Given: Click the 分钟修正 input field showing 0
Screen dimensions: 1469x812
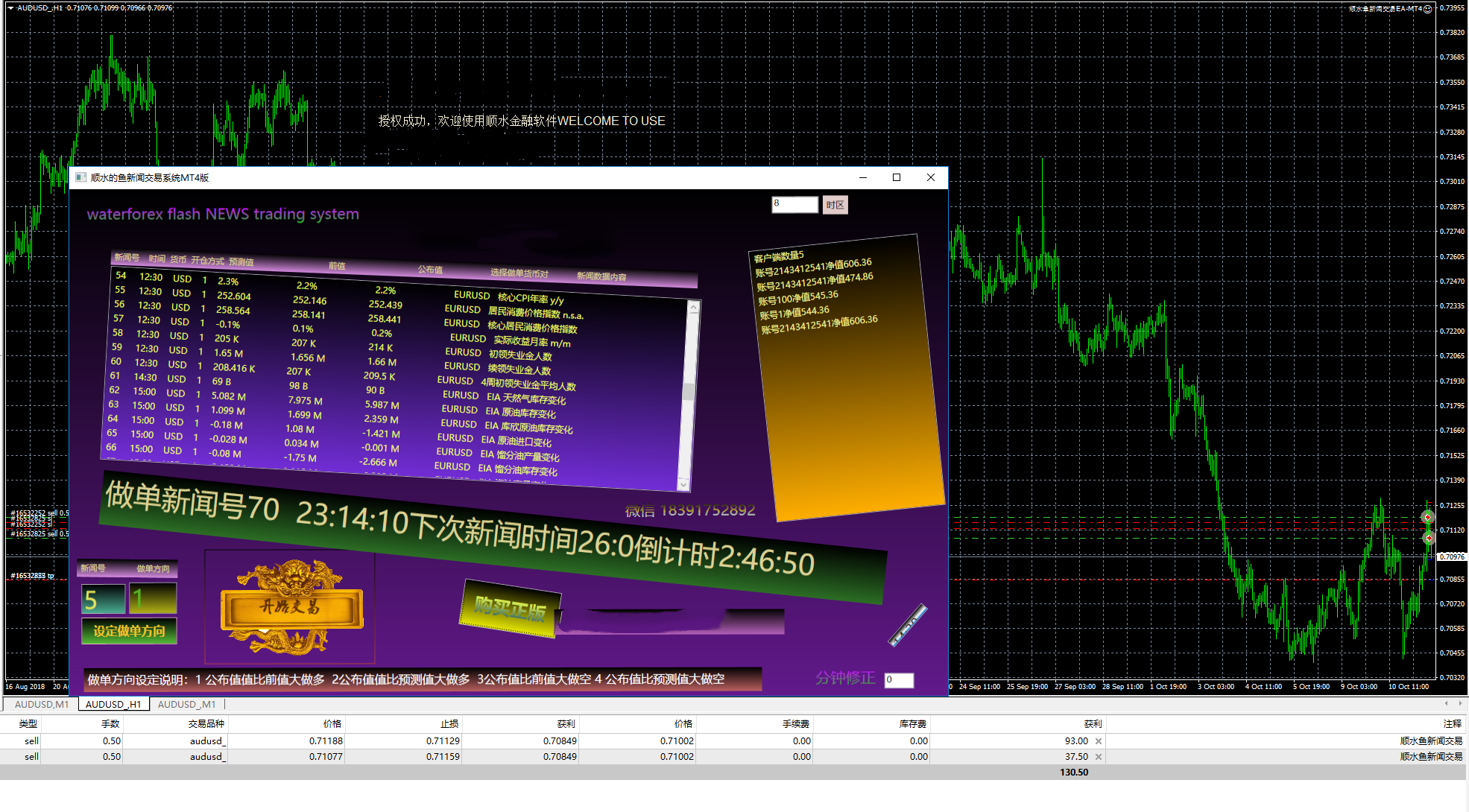Looking at the screenshot, I should click(x=899, y=679).
